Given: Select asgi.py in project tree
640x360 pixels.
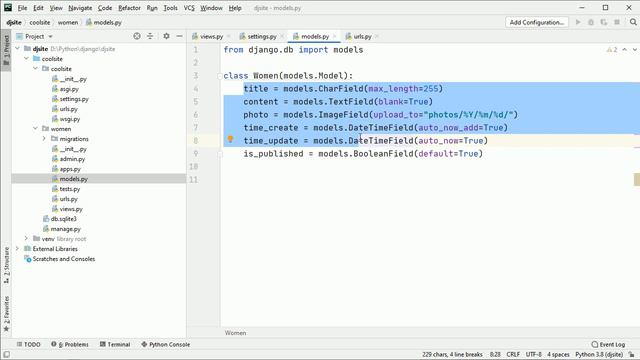Looking at the screenshot, I should click(69, 89).
